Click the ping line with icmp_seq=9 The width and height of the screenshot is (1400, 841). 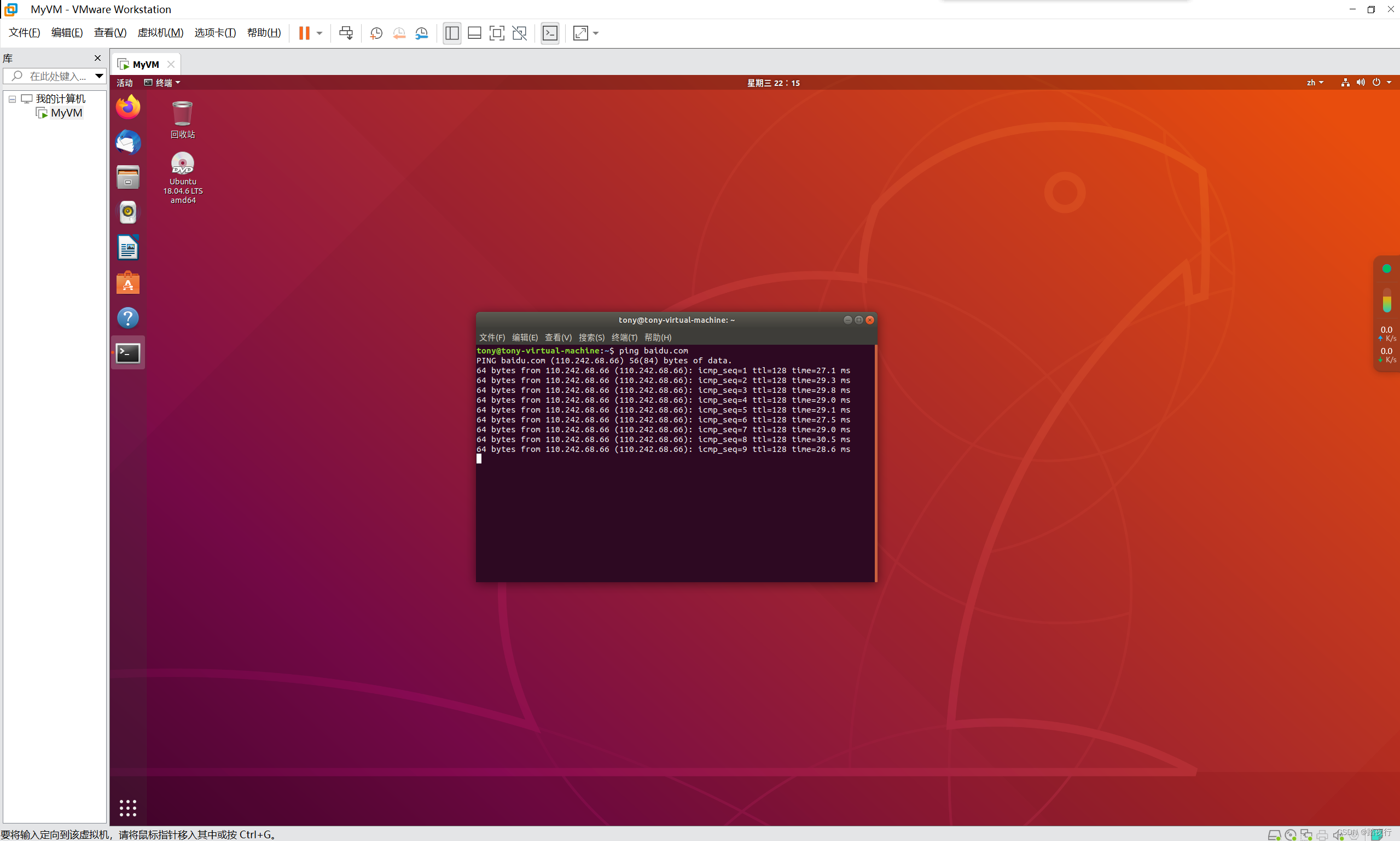click(663, 449)
